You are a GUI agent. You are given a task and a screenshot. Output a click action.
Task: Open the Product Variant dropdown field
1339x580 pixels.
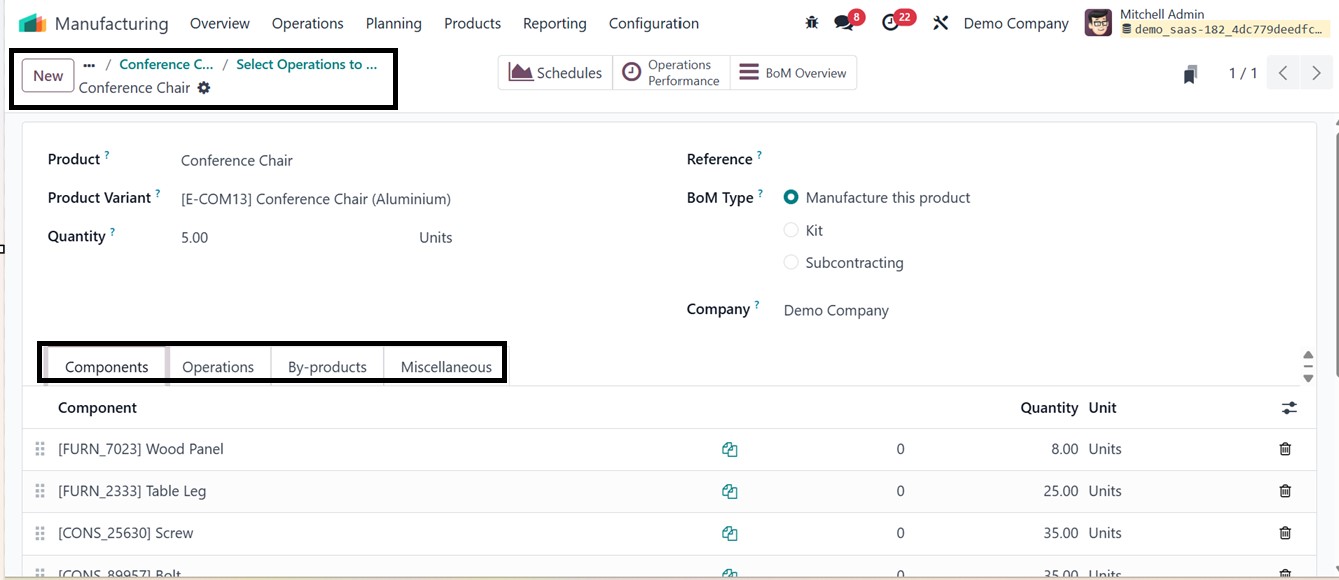(x=316, y=199)
